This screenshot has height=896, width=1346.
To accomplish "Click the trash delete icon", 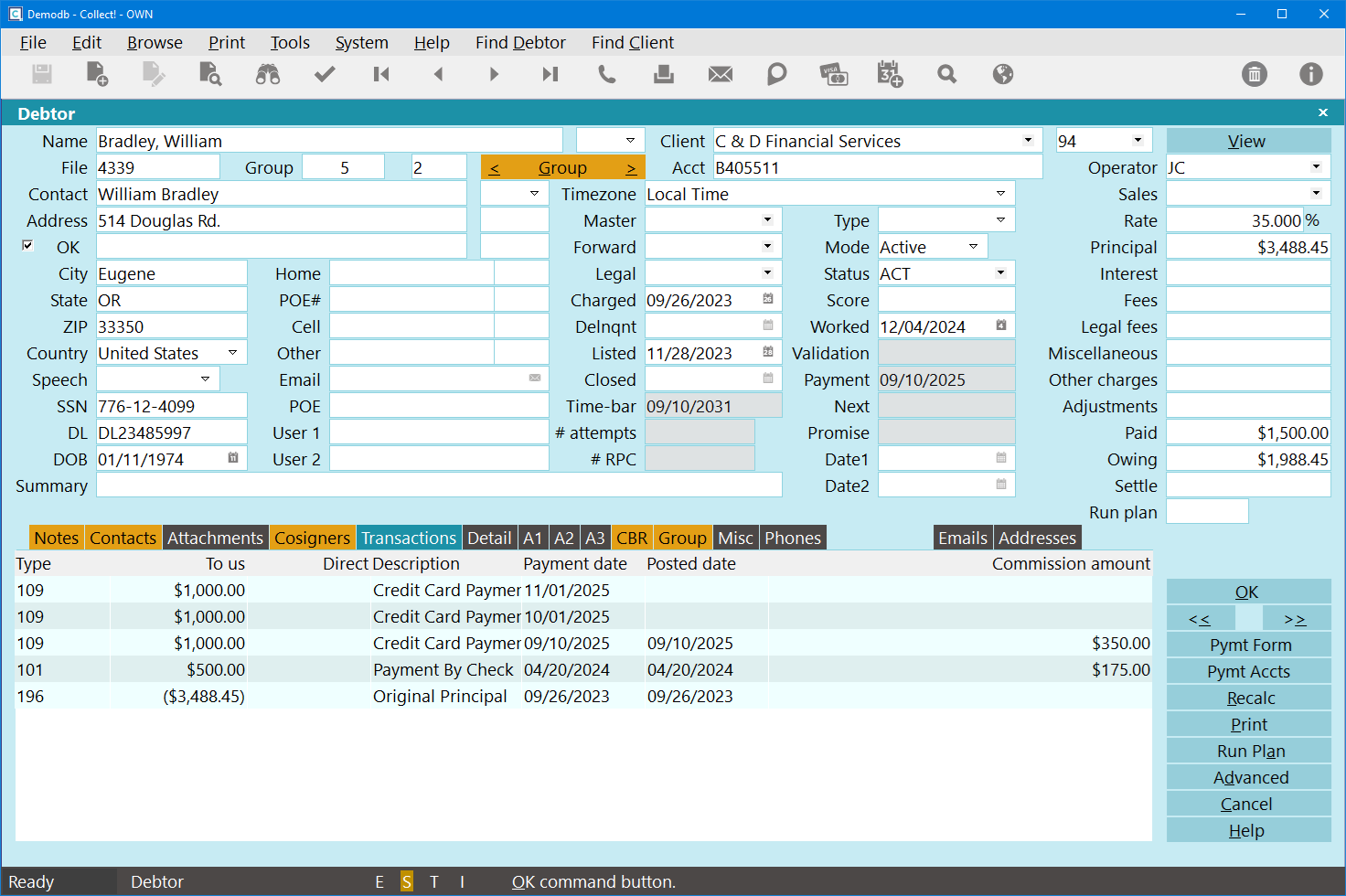I will coord(1255,75).
